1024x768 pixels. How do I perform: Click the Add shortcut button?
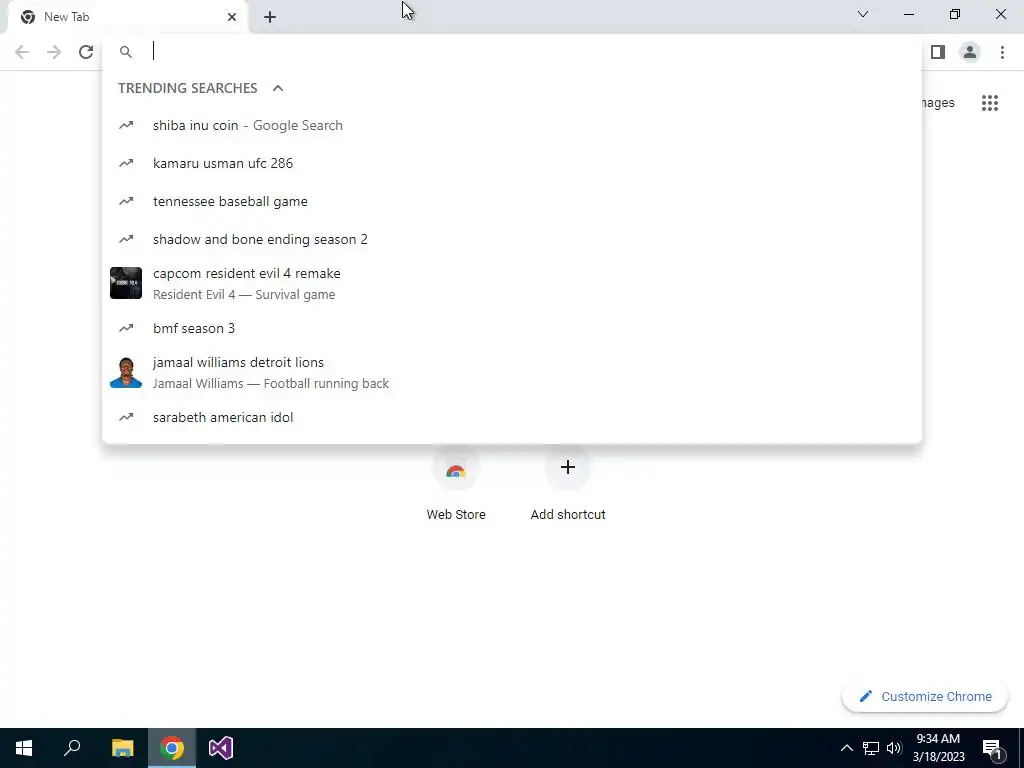[x=568, y=484]
